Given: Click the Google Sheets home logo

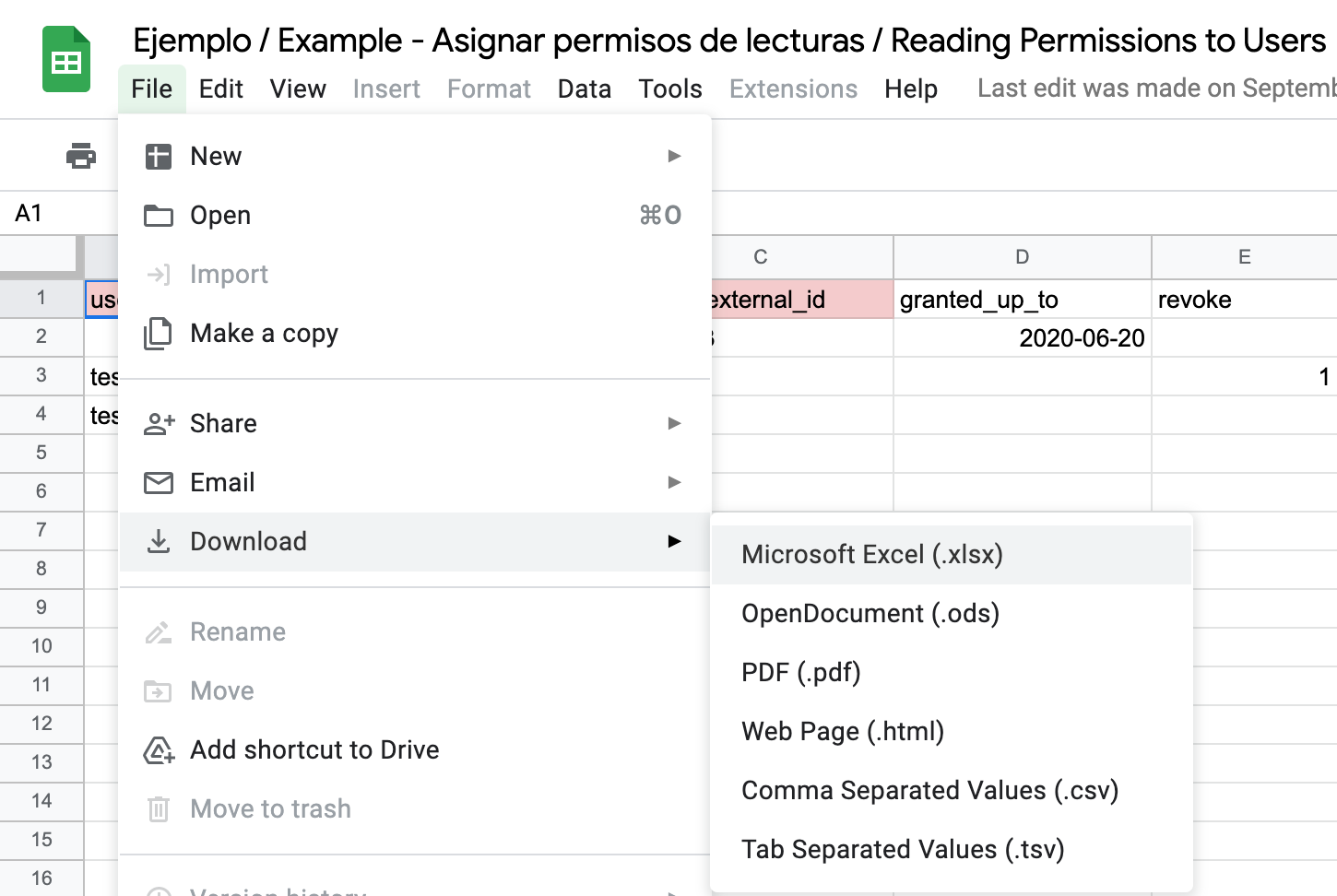Looking at the screenshot, I should click(66, 60).
